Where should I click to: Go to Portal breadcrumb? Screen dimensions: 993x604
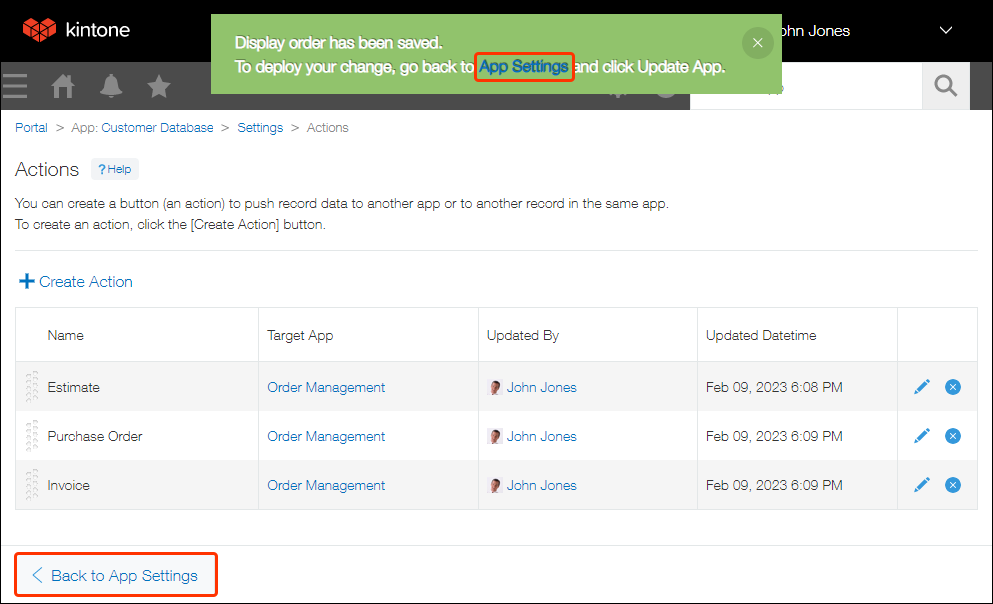coord(31,128)
